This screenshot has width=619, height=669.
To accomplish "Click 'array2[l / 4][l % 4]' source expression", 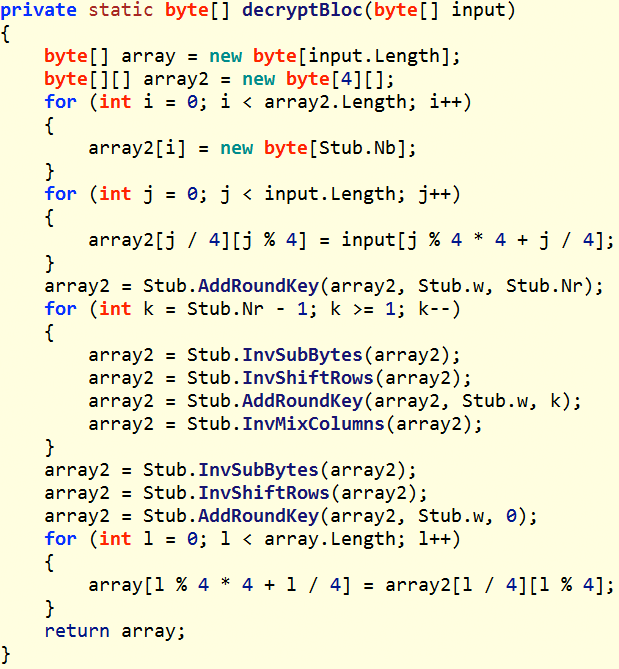I will point(495,585).
